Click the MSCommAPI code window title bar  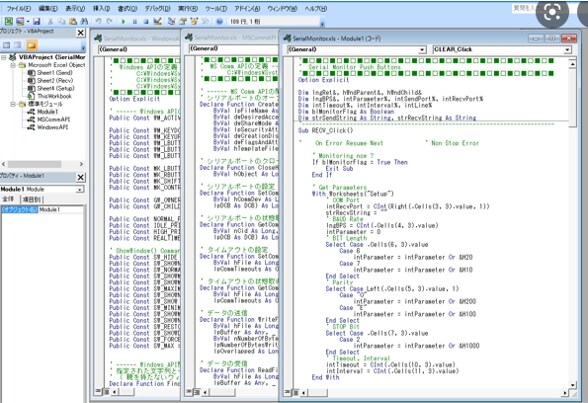231,37
